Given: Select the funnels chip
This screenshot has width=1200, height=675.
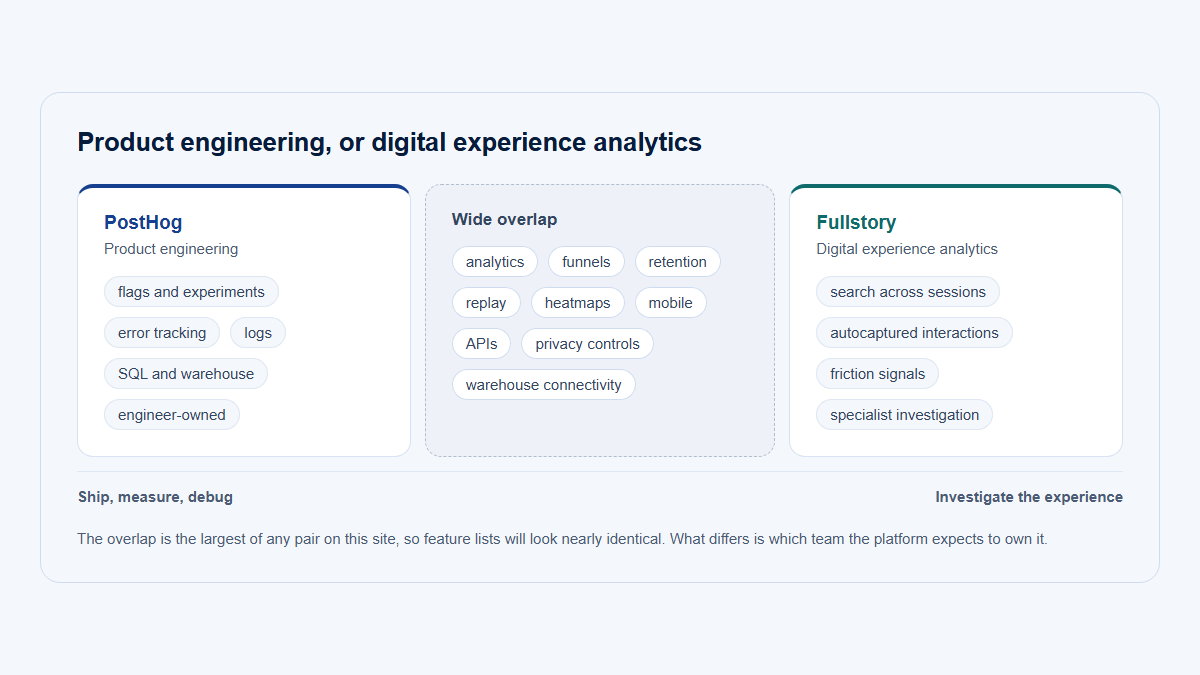Looking at the screenshot, I should 586,262.
